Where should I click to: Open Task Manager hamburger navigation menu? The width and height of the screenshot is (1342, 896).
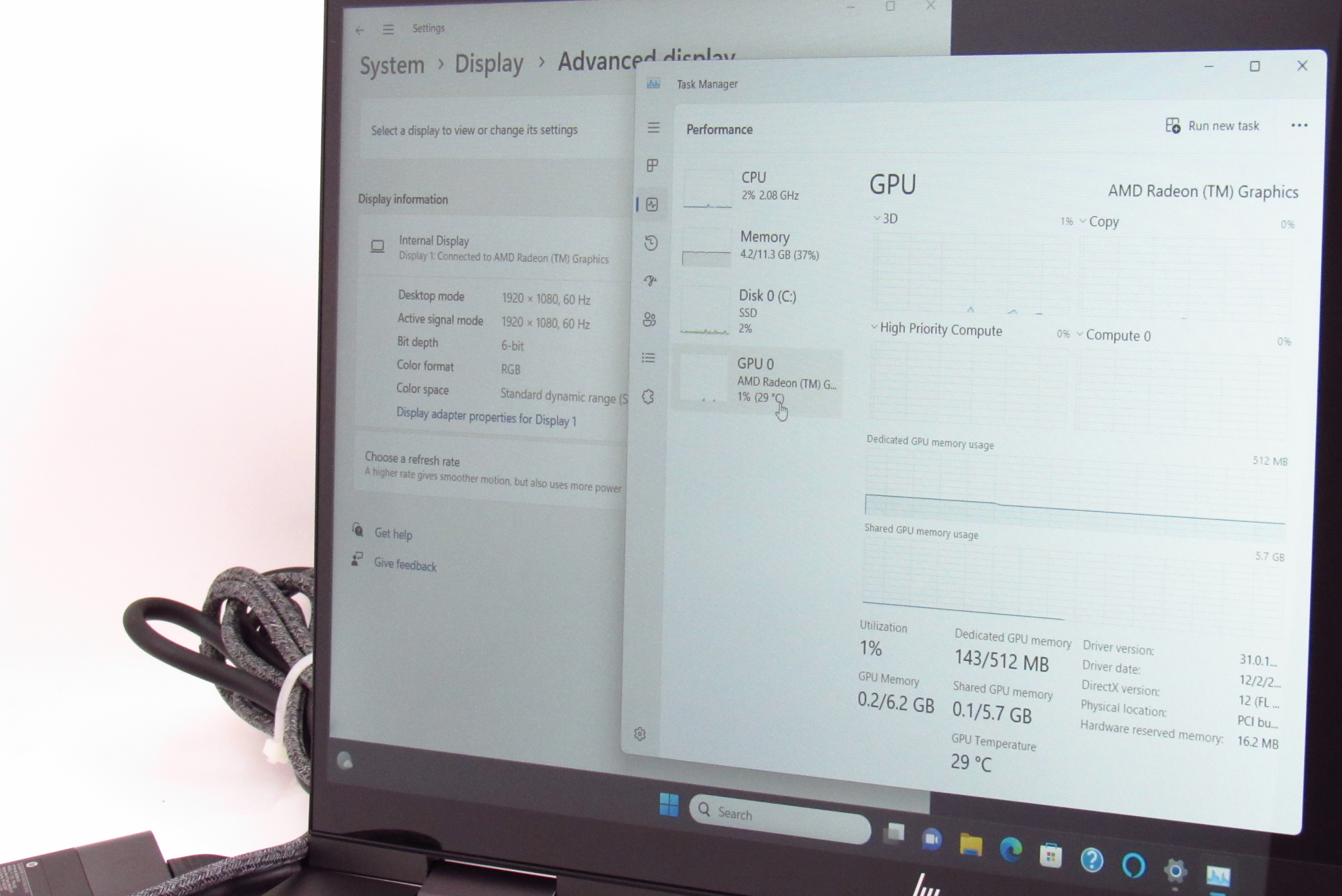point(653,128)
